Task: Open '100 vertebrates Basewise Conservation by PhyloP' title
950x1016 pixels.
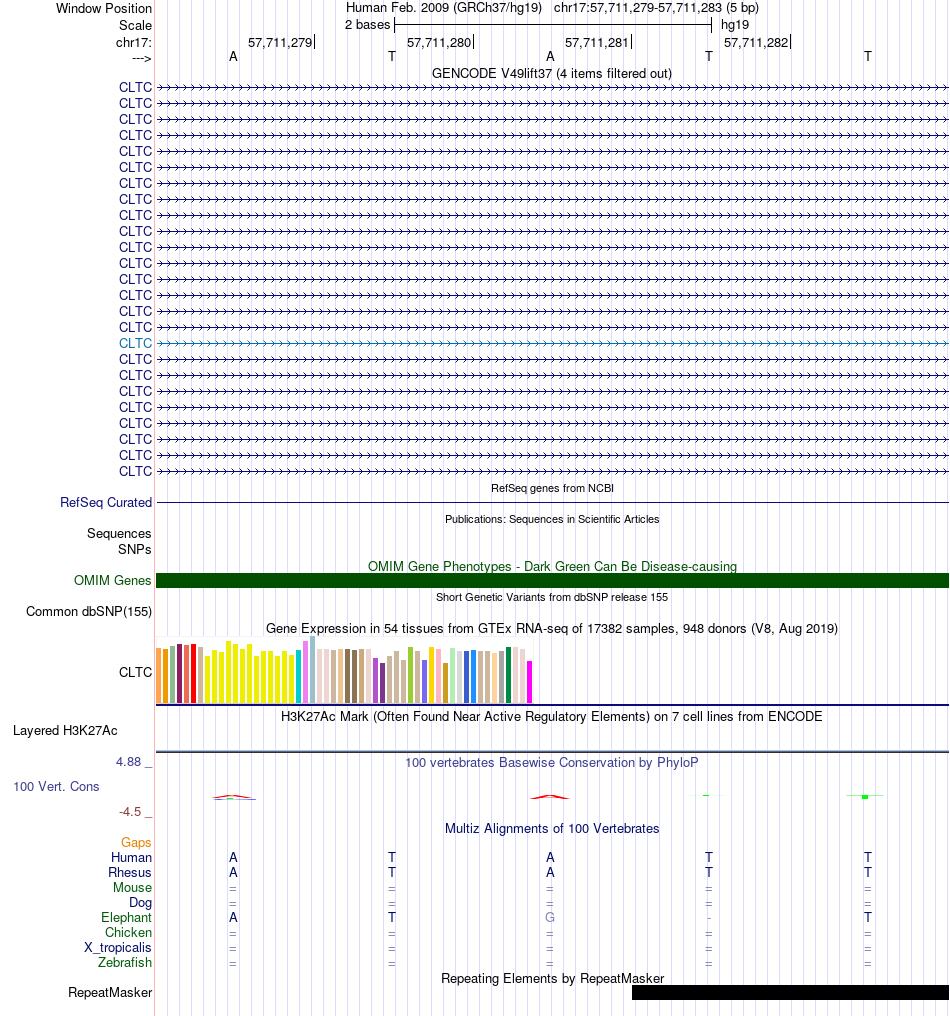Action: pos(551,762)
